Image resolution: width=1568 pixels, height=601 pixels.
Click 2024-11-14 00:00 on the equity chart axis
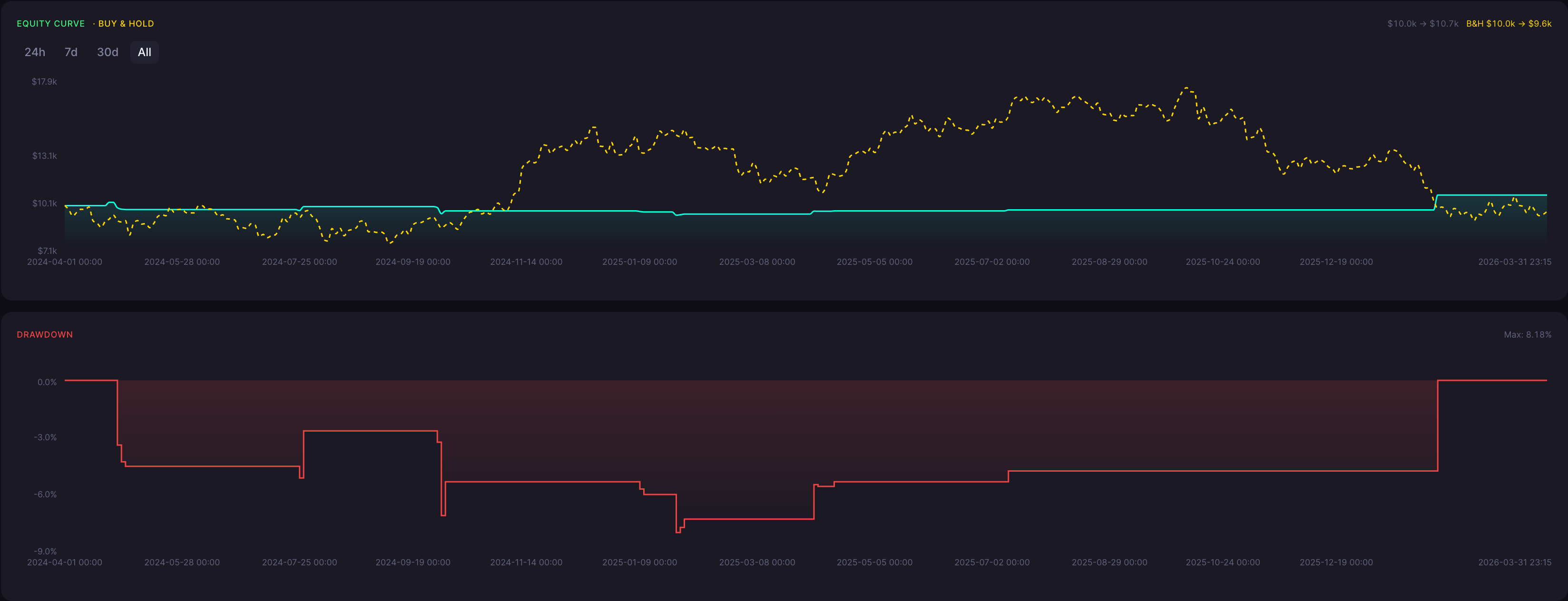[526, 262]
